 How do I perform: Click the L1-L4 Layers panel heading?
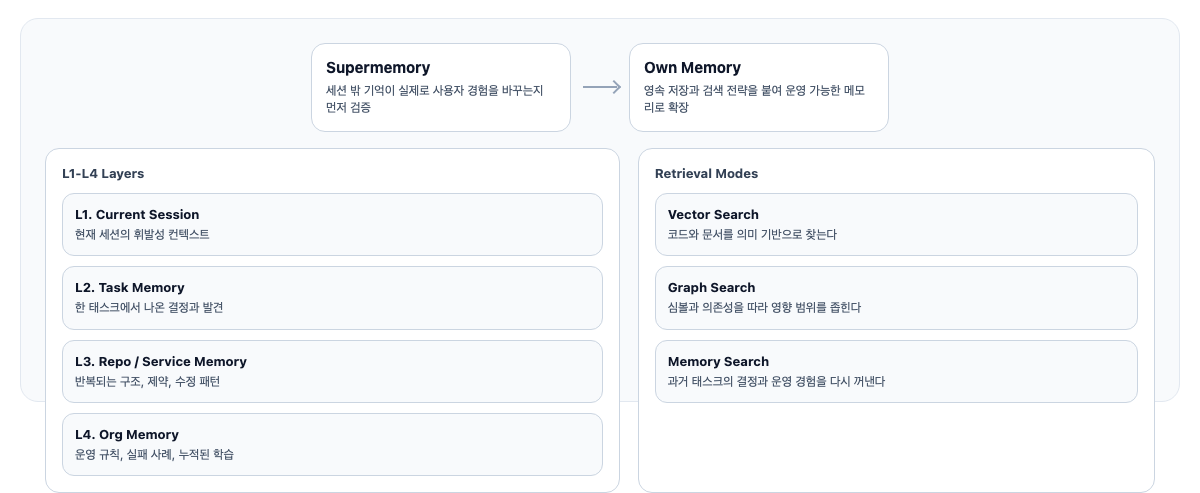pyautogui.click(x=103, y=173)
